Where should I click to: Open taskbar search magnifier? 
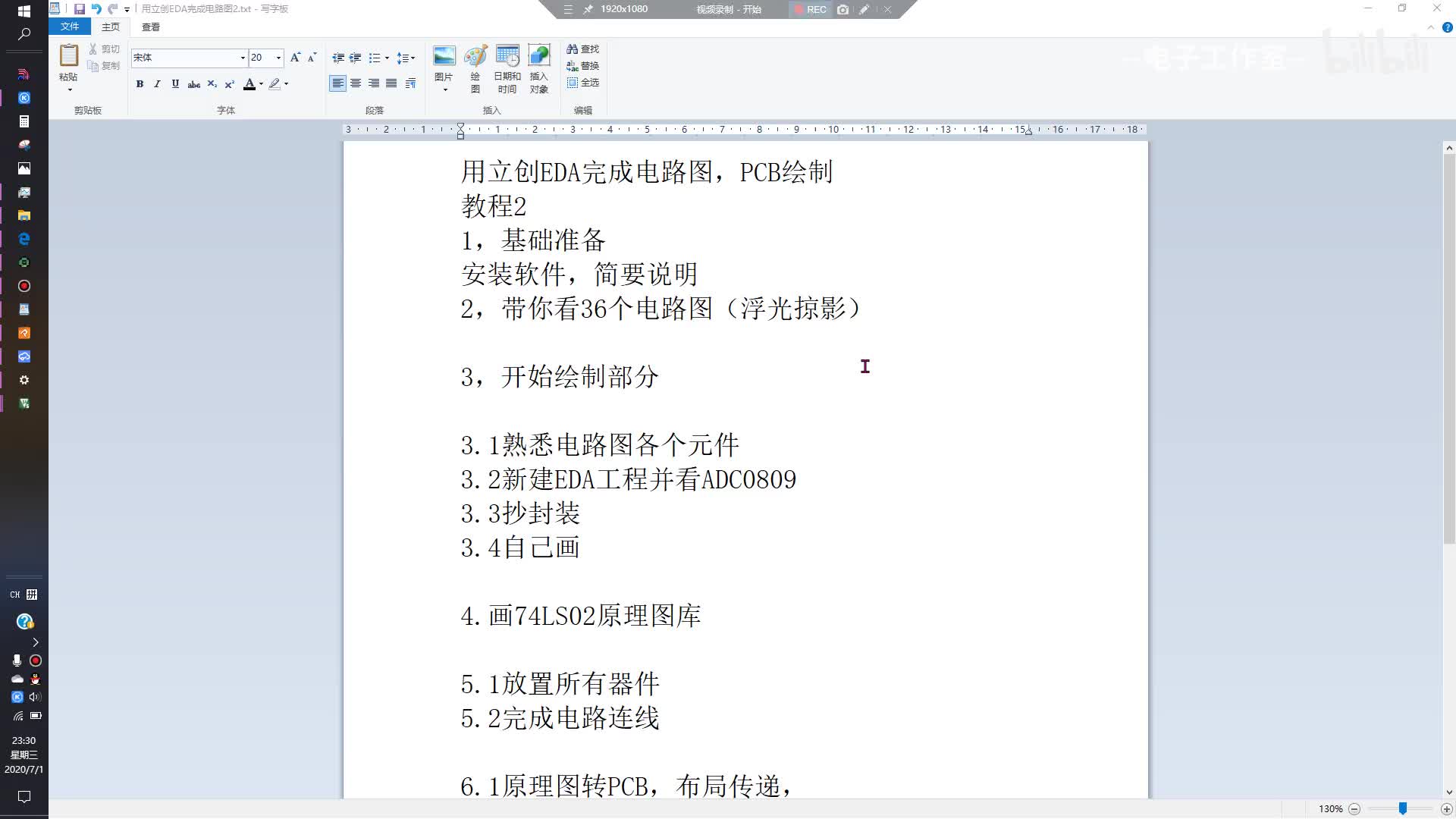[24, 34]
